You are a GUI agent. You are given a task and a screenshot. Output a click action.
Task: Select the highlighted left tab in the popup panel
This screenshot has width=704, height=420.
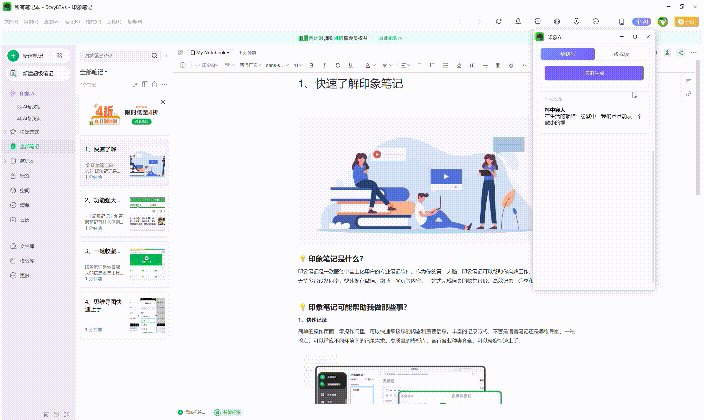[x=568, y=54]
